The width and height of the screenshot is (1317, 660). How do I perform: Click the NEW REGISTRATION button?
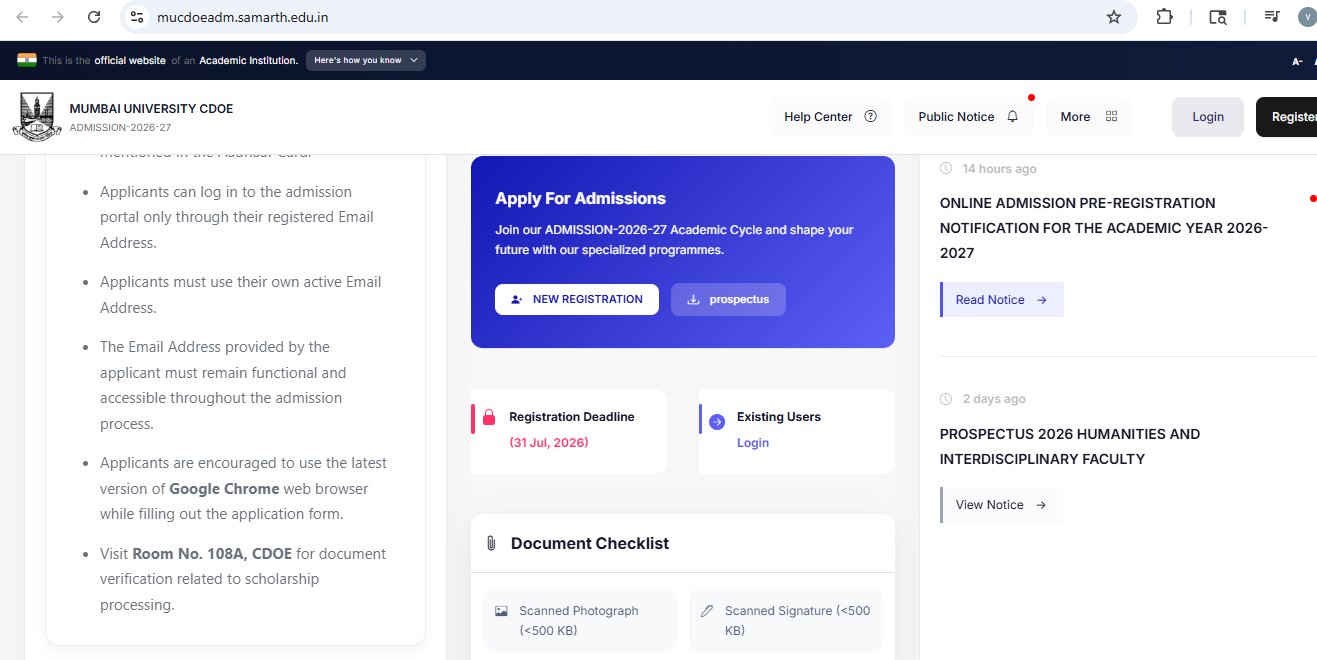[577, 299]
